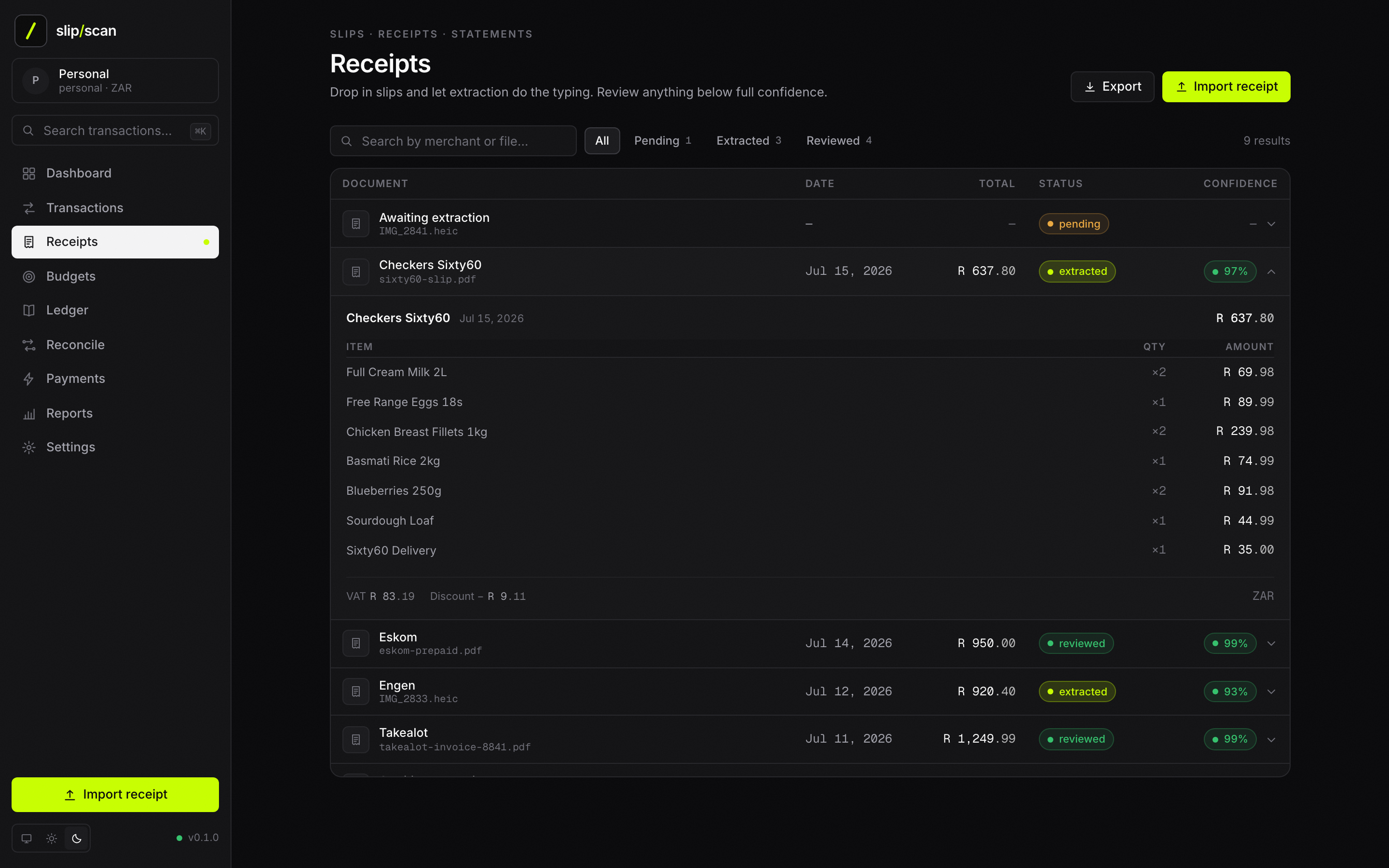Image resolution: width=1389 pixels, height=868 pixels.
Task: Focus the Search by merchant or file field
Action: 453,141
